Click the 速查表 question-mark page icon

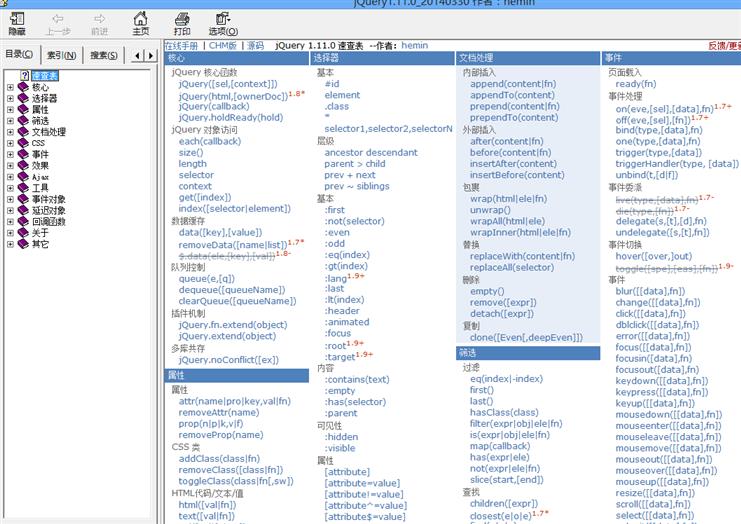click(23, 76)
